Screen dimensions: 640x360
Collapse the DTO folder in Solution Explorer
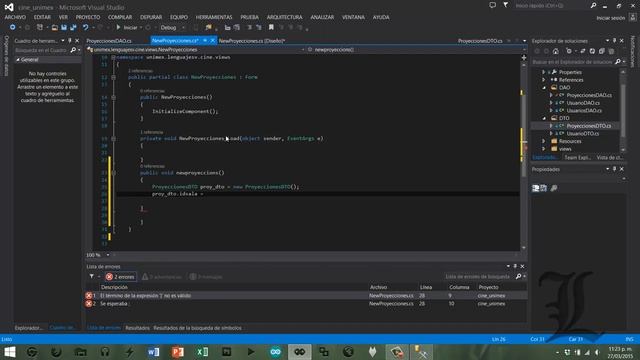(543, 118)
